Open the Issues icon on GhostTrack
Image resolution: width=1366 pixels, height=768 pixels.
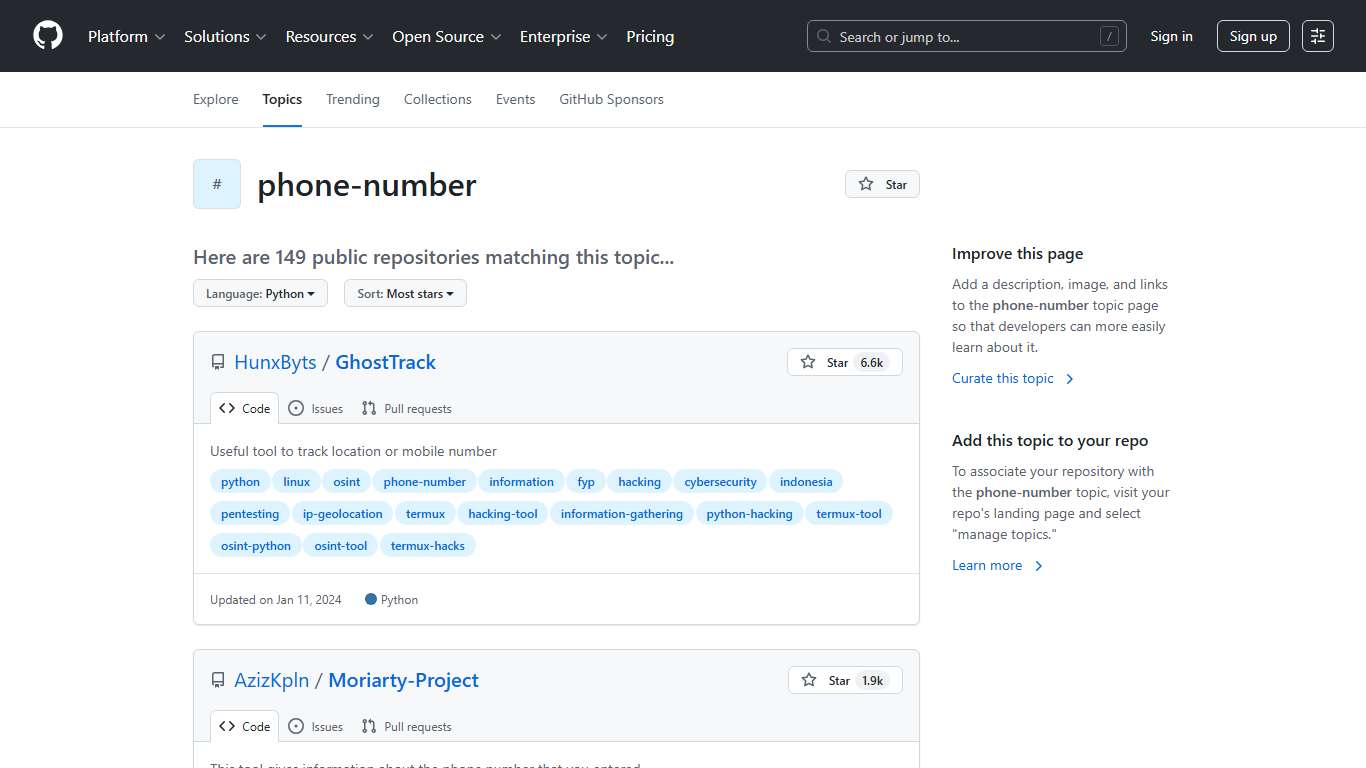click(x=296, y=408)
